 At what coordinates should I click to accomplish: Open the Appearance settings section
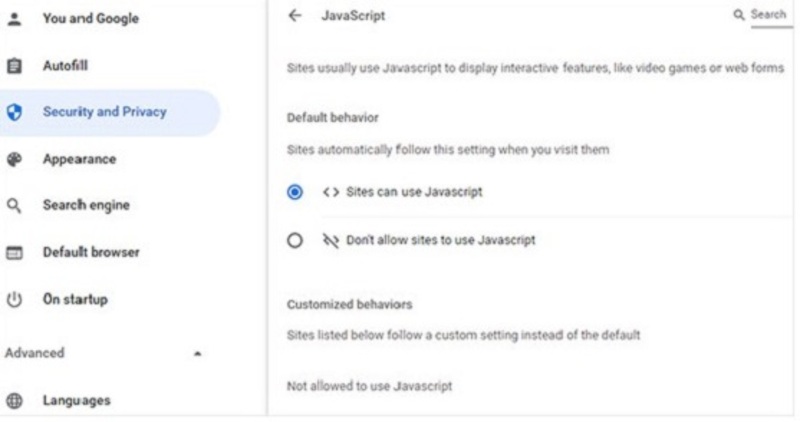click(x=79, y=159)
